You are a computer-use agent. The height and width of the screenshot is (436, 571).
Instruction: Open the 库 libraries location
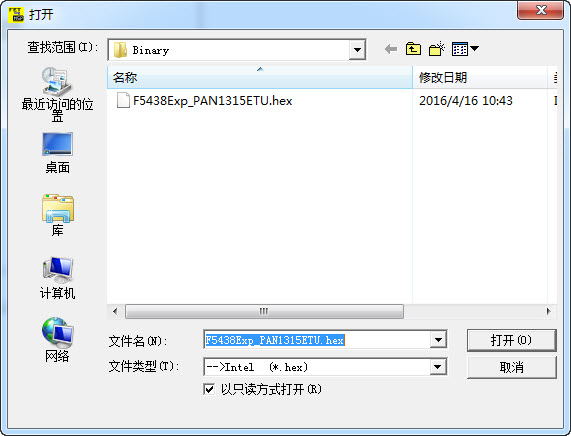click(58, 215)
